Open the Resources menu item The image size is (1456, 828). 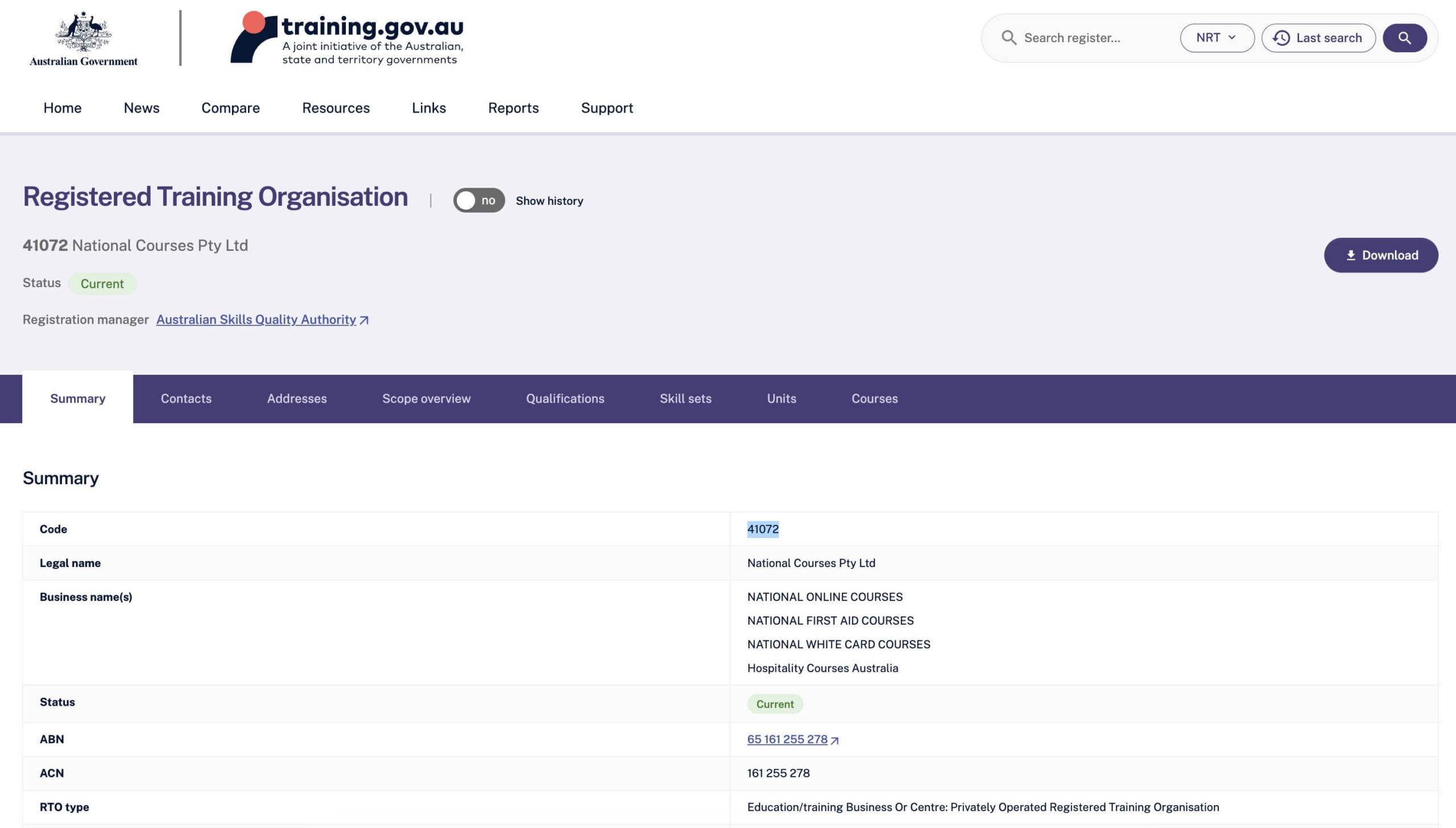point(336,108)
